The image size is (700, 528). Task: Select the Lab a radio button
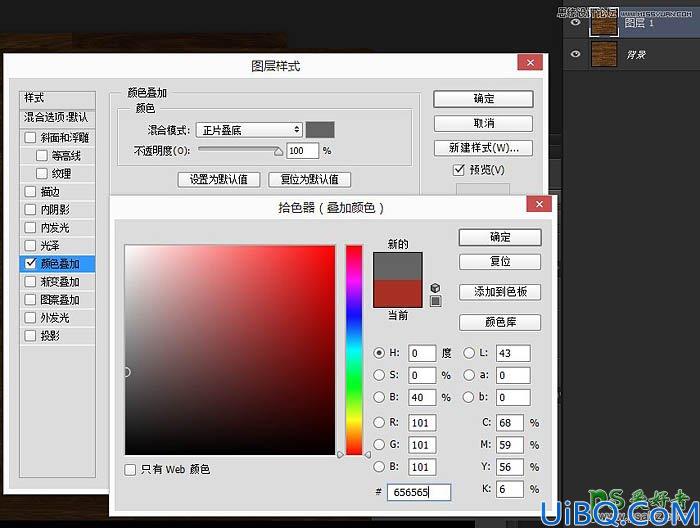(469, 375)
